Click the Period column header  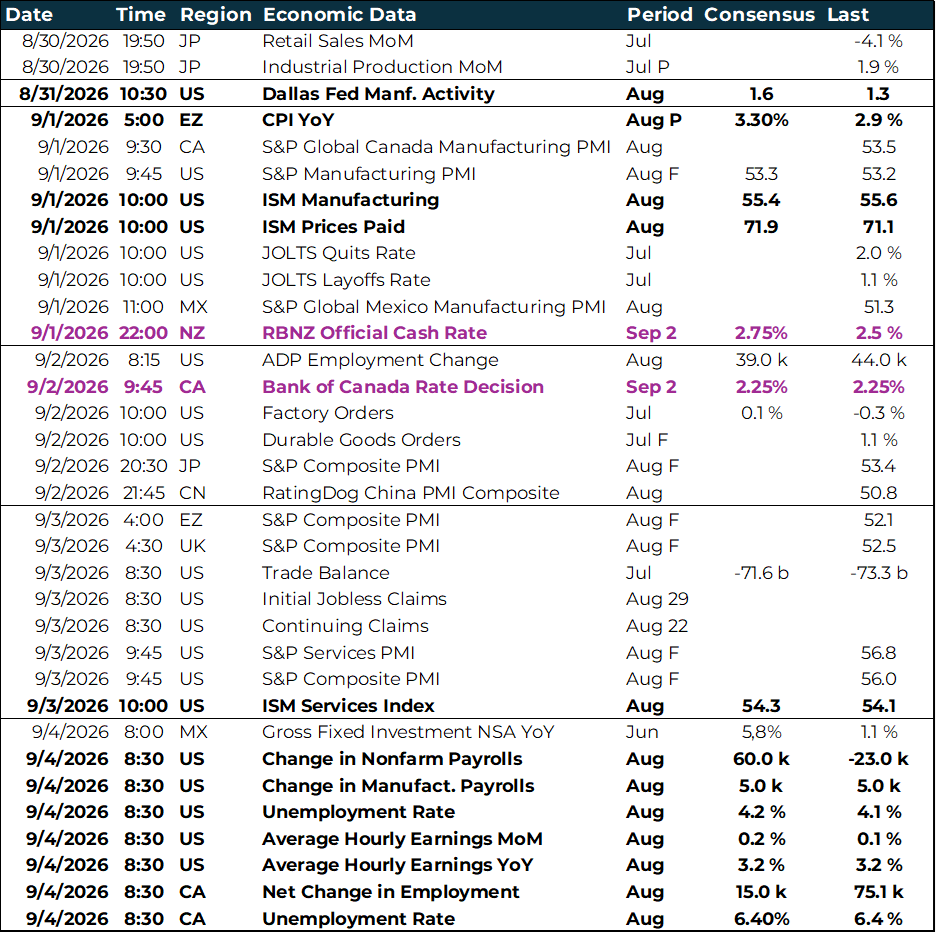pyautogui.click(x=659, y=14)
